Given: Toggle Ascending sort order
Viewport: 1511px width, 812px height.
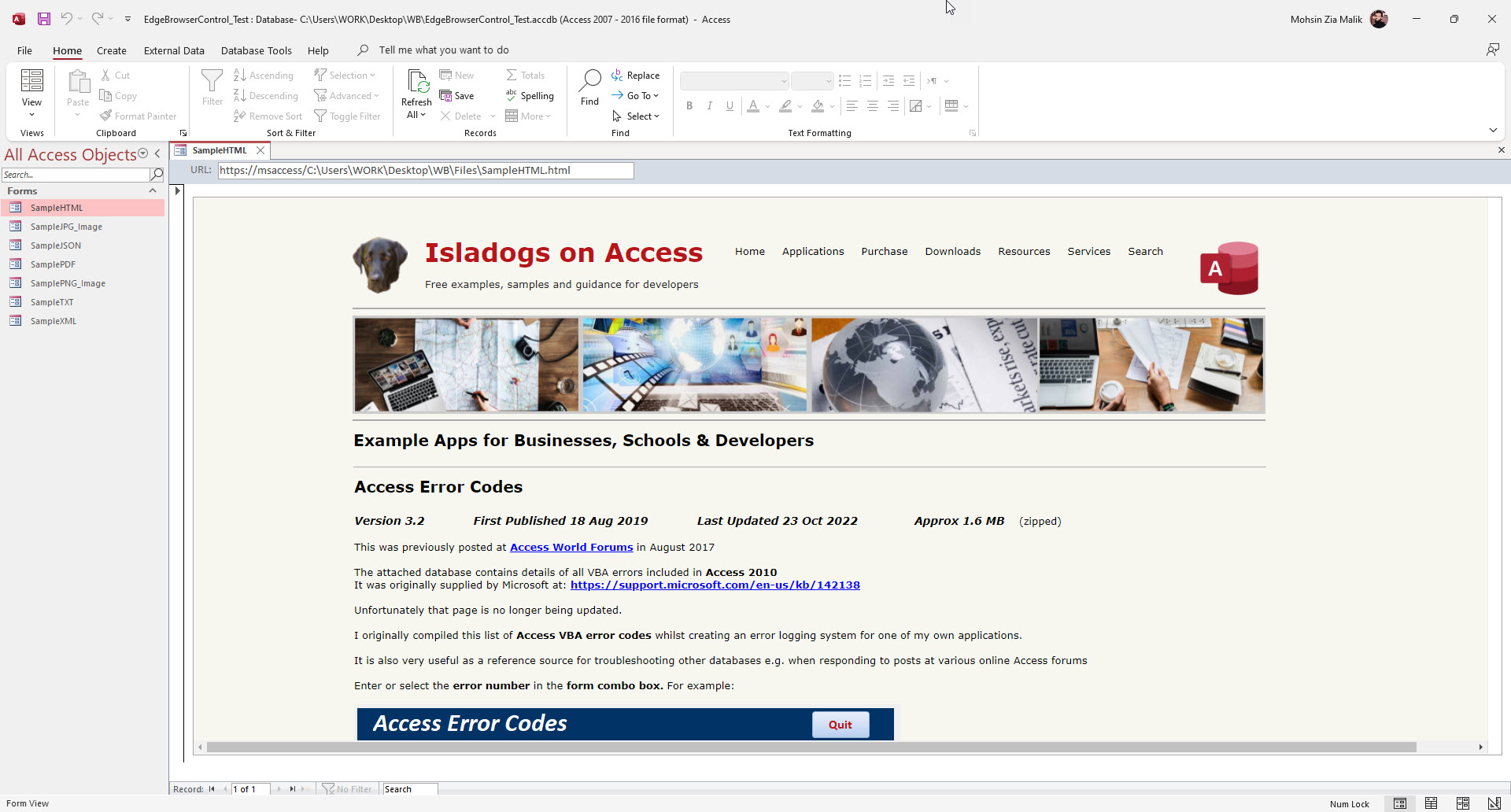Looking at the screenshot, I should pos(264,76).
